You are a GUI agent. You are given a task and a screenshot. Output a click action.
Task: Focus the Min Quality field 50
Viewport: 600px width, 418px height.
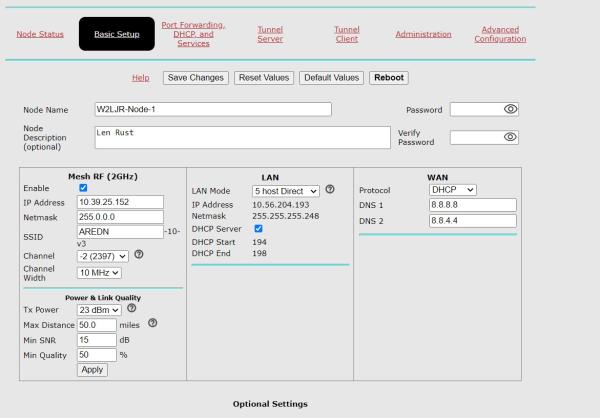pyautogui.click(x=97, y=355)
